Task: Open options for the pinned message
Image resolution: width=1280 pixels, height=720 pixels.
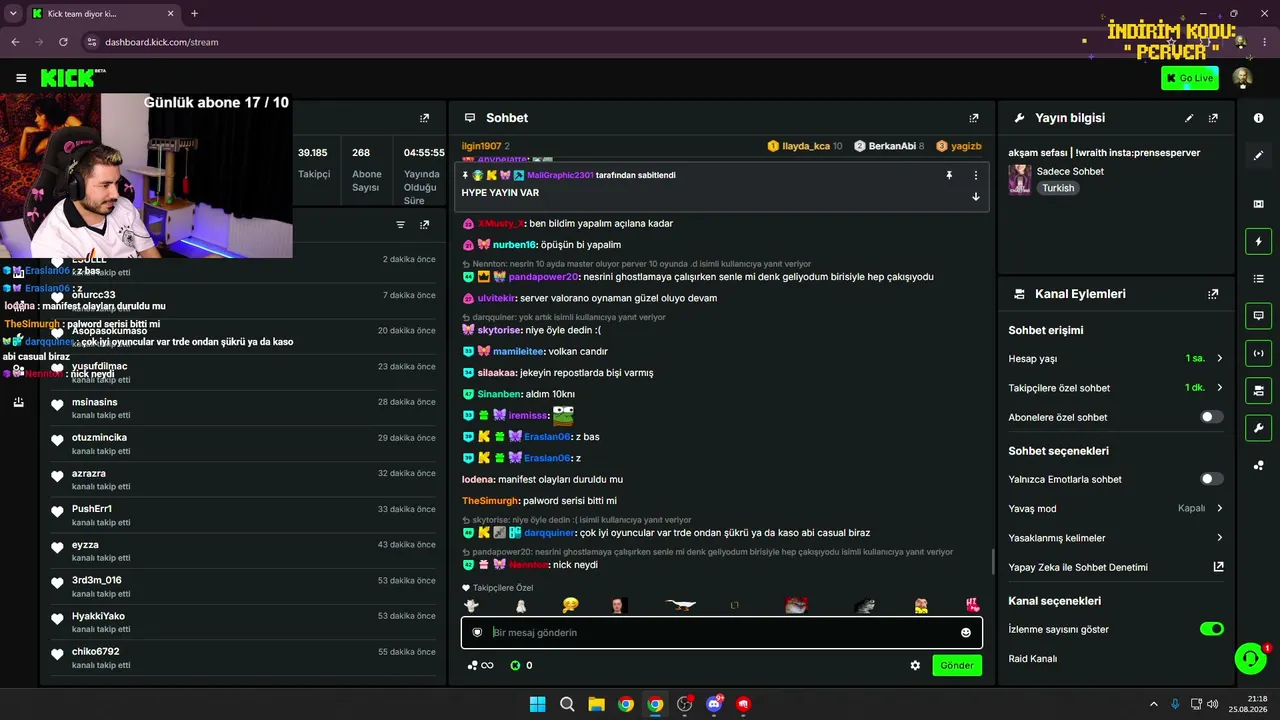Action: click(976, 175)
